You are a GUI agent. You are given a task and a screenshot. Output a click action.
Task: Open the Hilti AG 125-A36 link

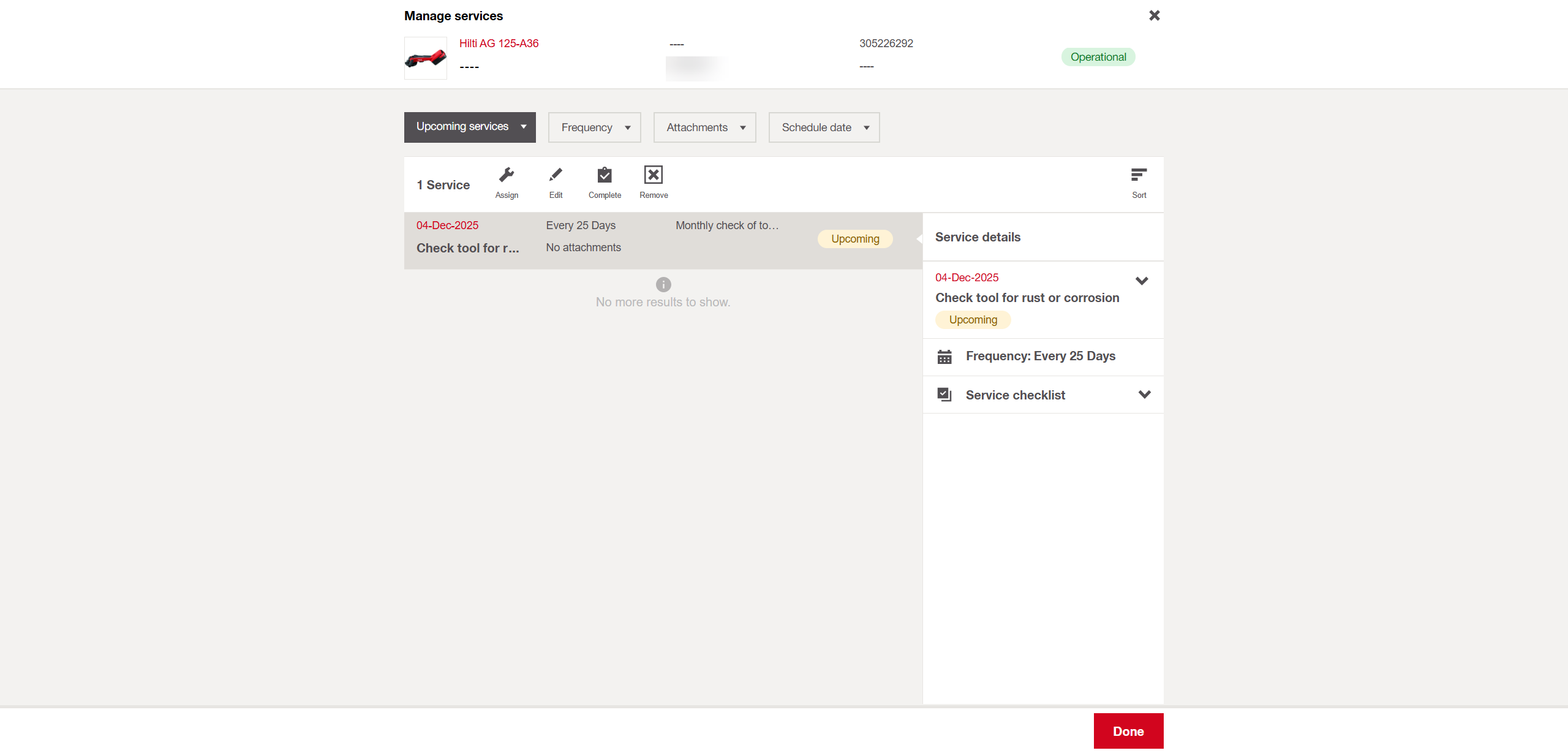[499, 44]
